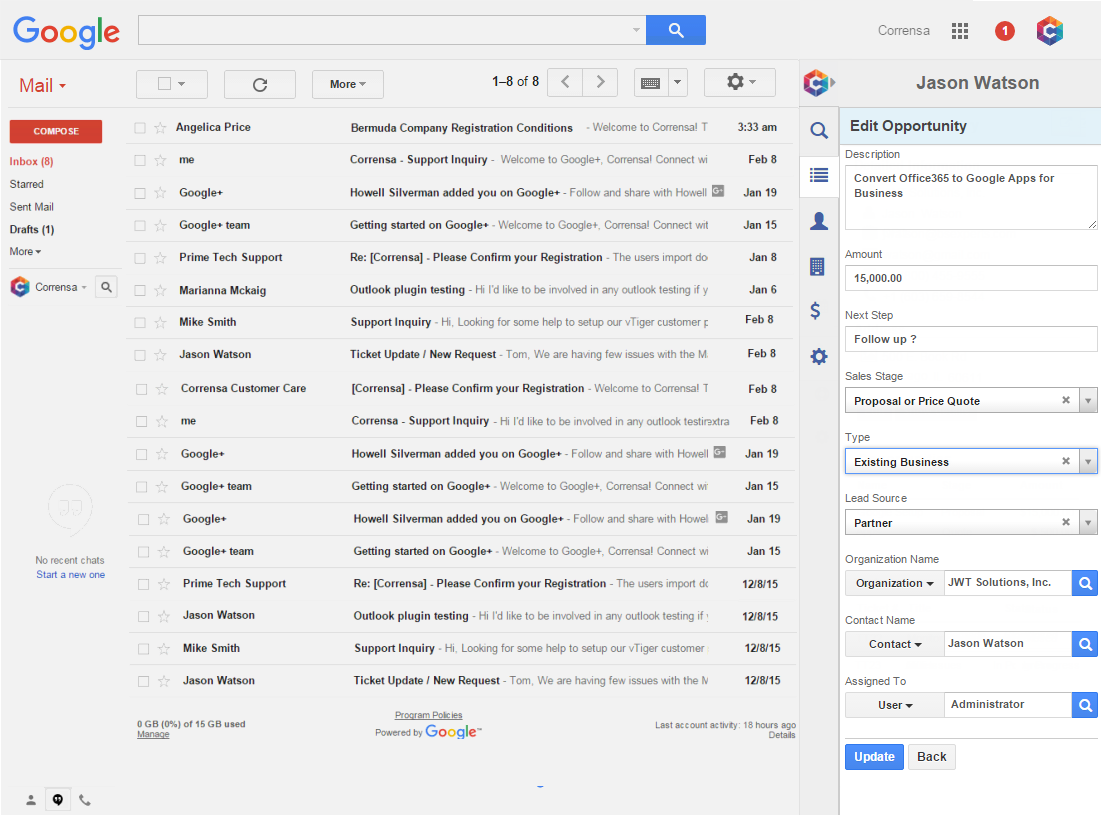This screenshot has height=815, width=1101.
Task: Go to the Starred folder
Action: [x=27, y=184]
